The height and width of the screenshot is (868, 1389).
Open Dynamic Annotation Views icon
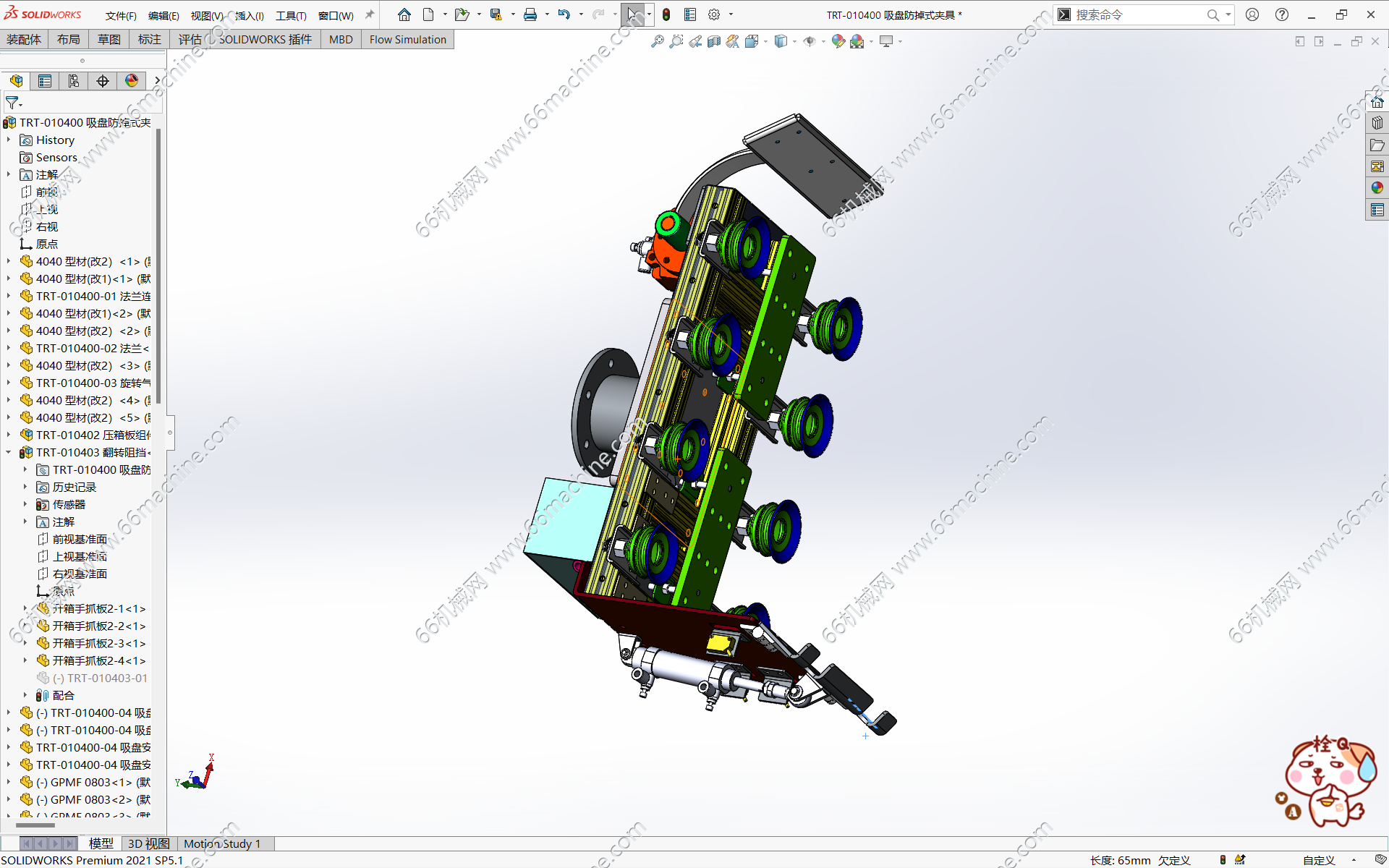pos(733,41)
